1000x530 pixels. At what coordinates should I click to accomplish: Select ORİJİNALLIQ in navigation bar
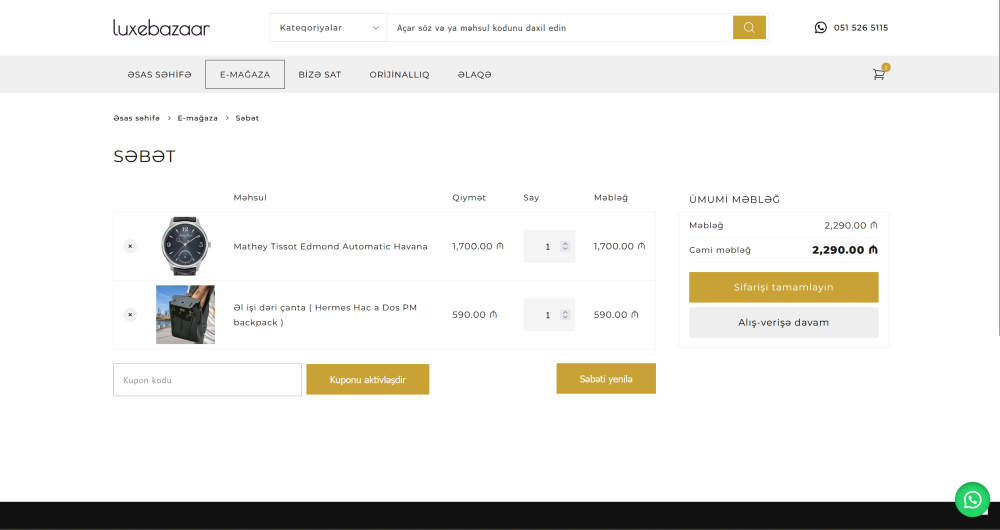[399, 75]
